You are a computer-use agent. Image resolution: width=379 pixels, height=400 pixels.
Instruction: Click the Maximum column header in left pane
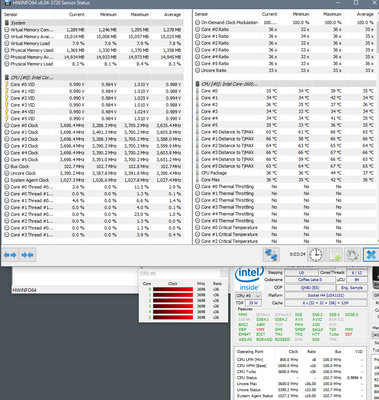(139, 15)
